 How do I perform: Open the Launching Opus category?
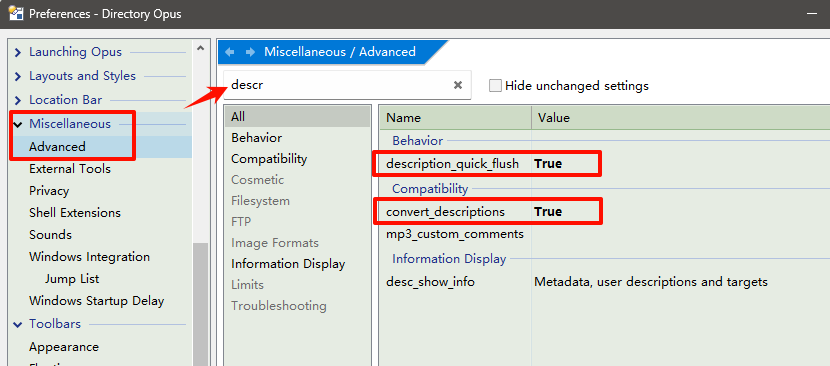75,52
